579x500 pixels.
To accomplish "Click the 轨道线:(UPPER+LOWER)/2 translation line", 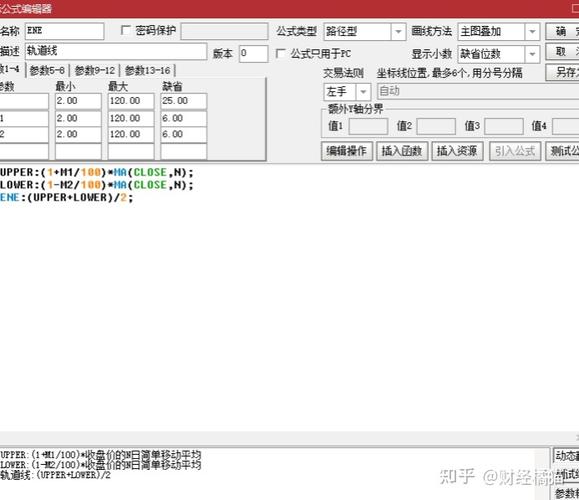I will (55, 475).
